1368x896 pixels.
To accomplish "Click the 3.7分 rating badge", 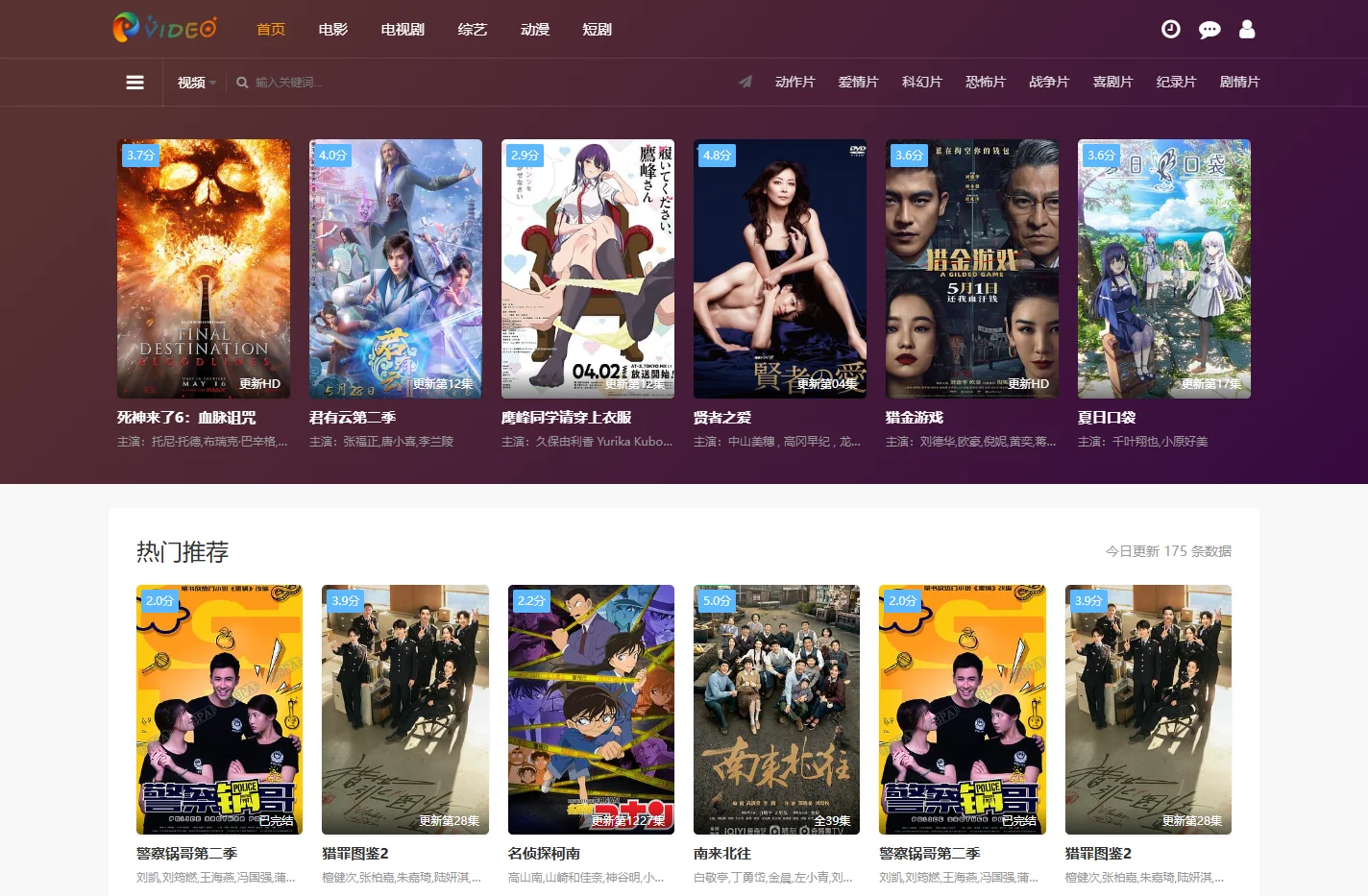I will 140,155.
